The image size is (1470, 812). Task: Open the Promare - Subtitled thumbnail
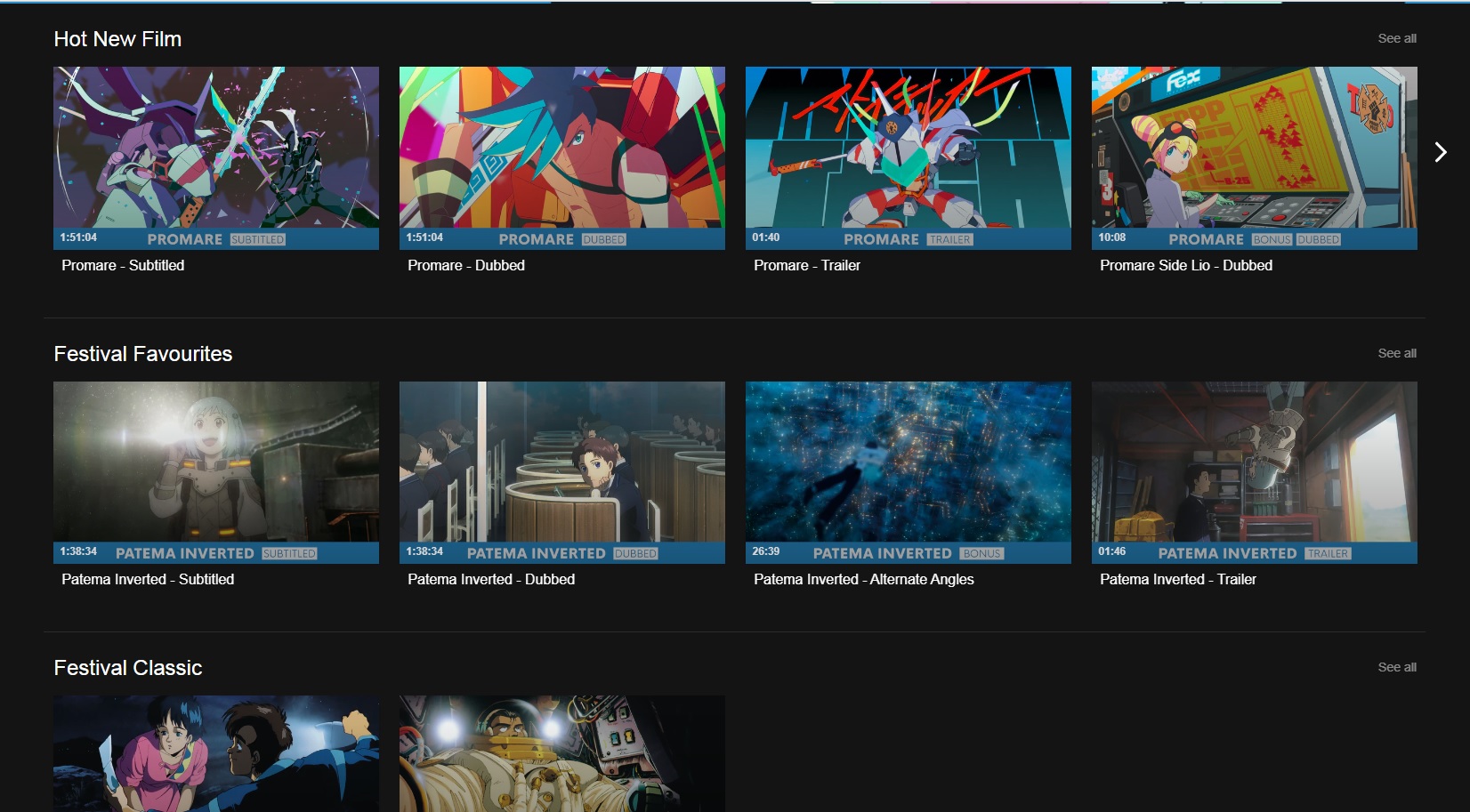coord(216,158)
